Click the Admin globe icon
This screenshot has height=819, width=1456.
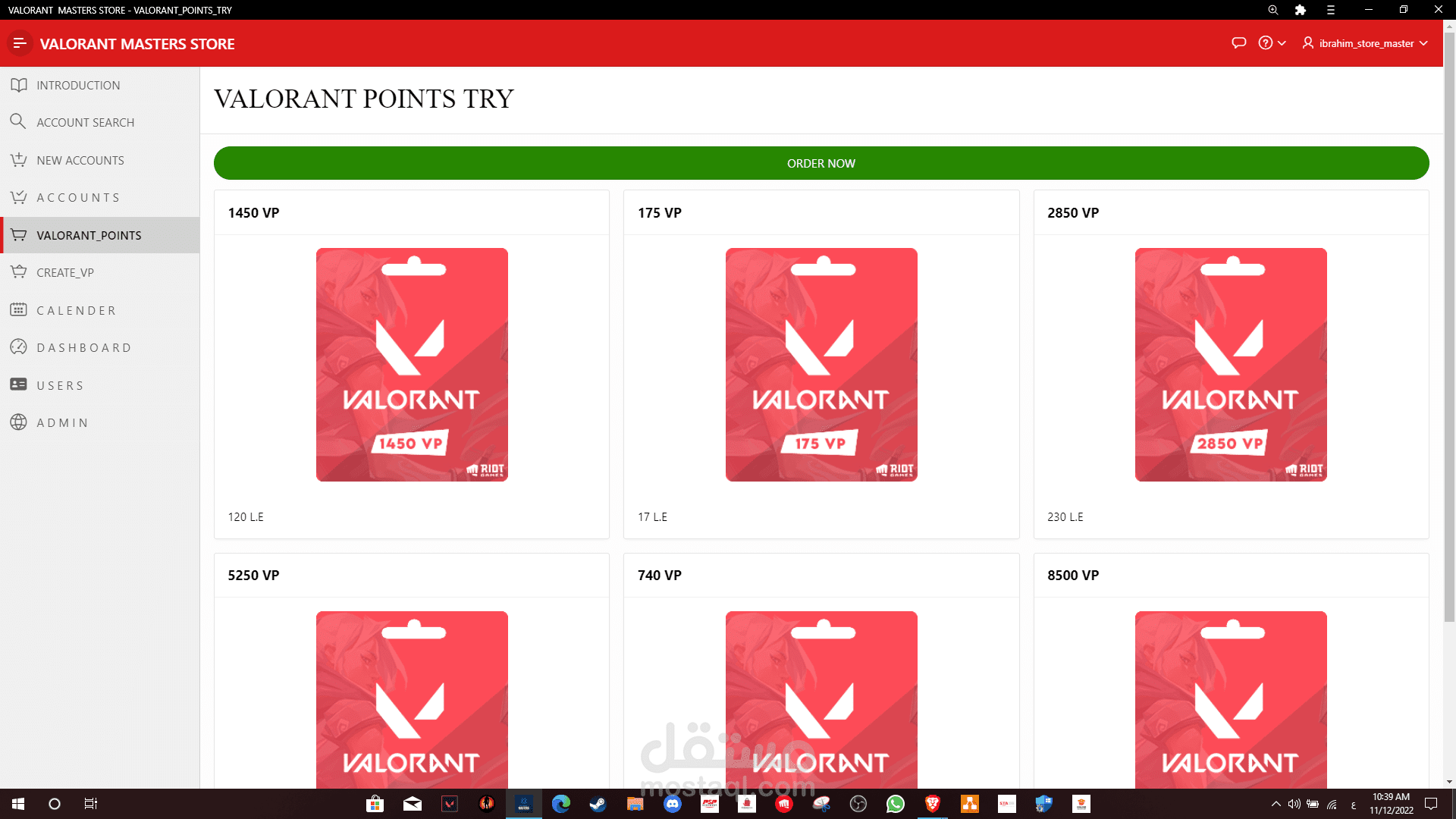coord(19,422)
